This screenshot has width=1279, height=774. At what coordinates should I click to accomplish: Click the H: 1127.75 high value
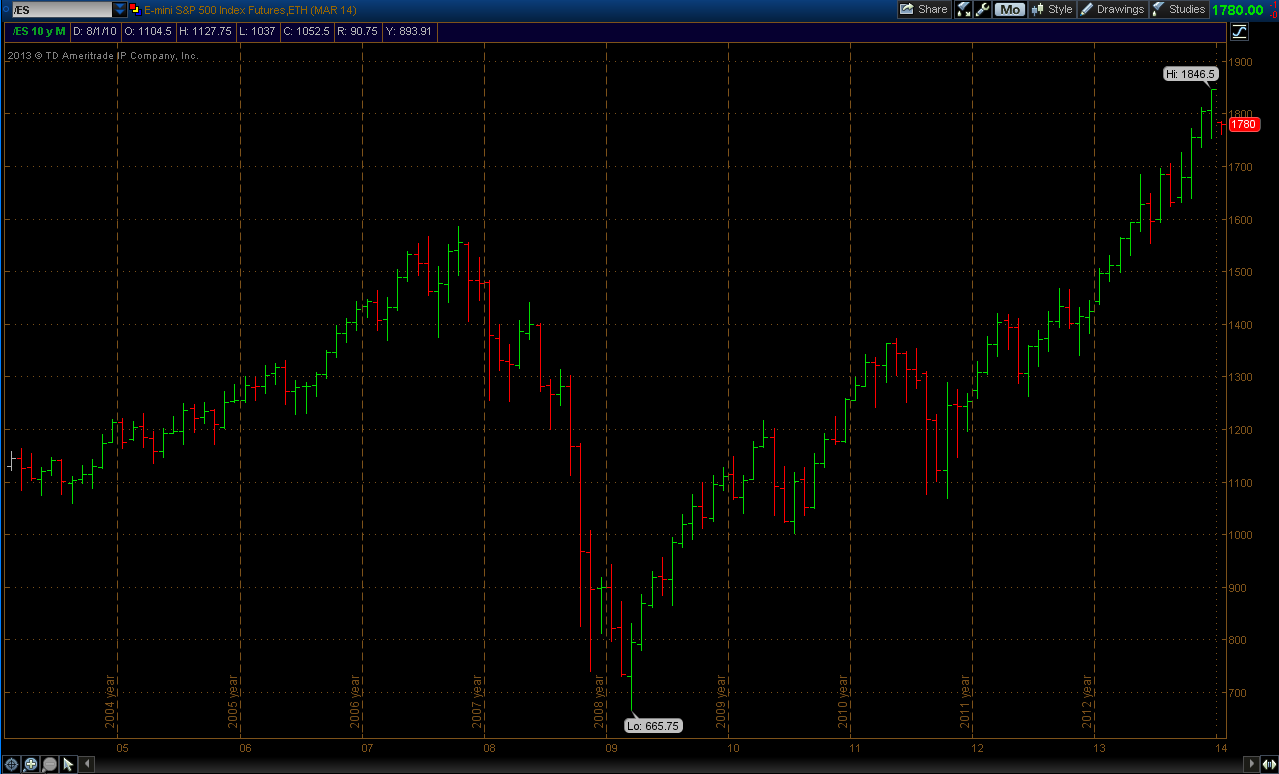coord(205,31)
